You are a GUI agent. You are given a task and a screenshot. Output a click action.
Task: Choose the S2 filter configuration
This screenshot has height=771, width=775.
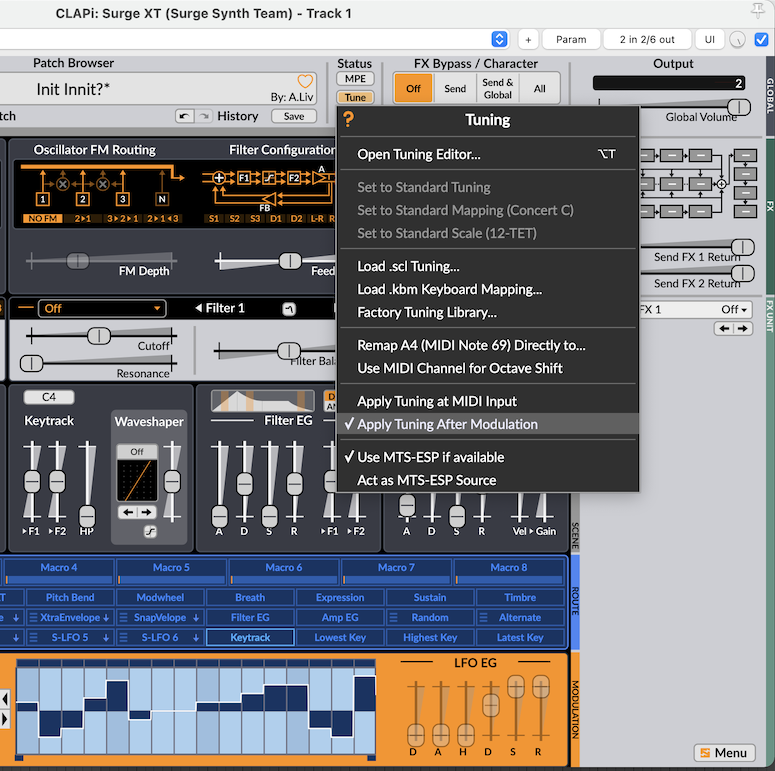coord(234,218)
